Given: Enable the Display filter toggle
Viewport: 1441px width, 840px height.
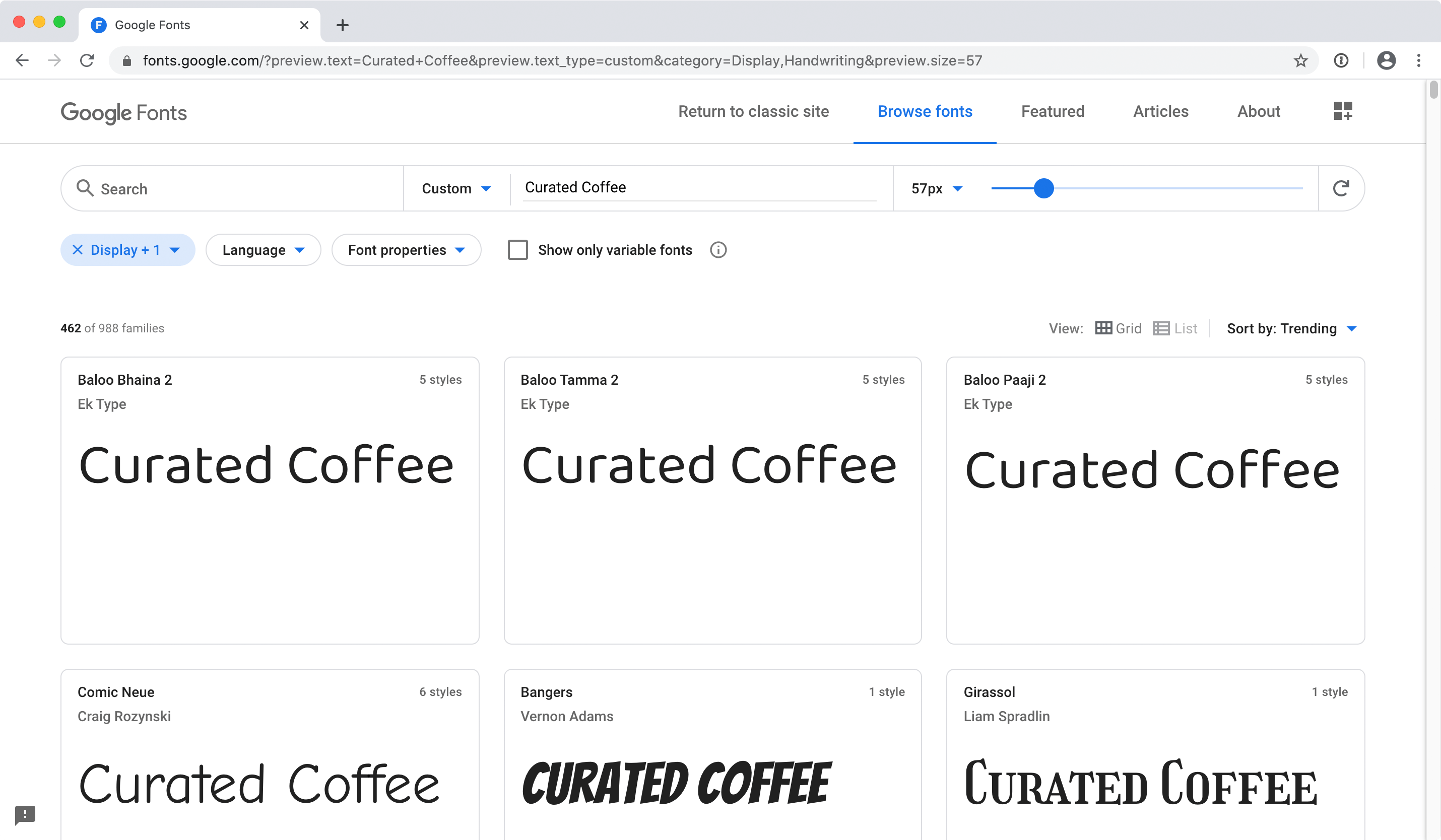Looking at the screenshot, I should tap(126, 249).
